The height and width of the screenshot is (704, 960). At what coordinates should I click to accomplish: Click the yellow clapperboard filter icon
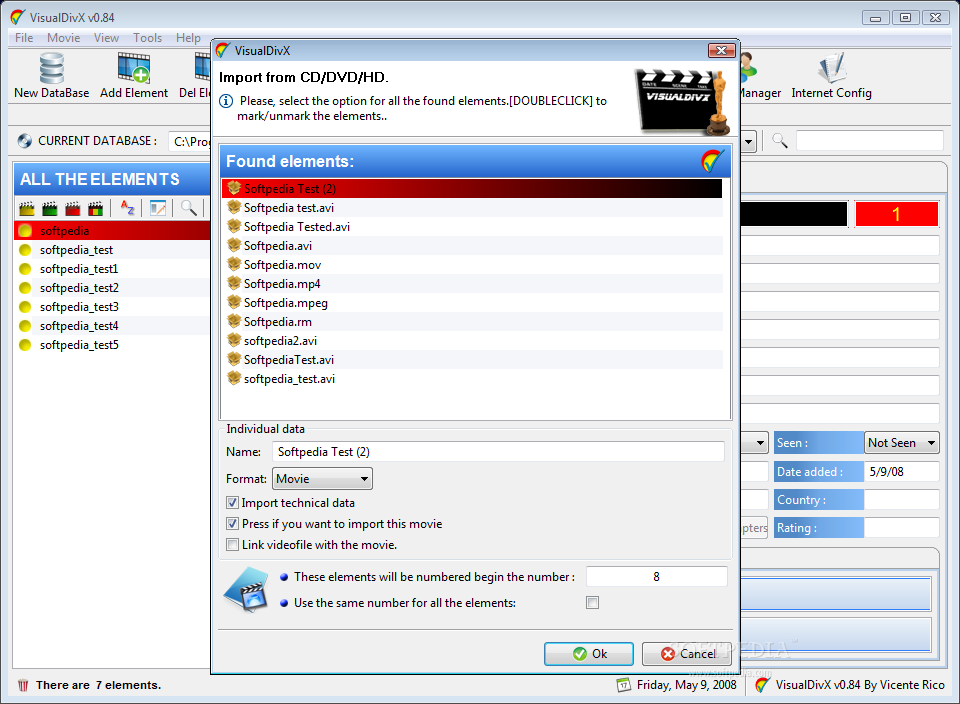point(26,209)
